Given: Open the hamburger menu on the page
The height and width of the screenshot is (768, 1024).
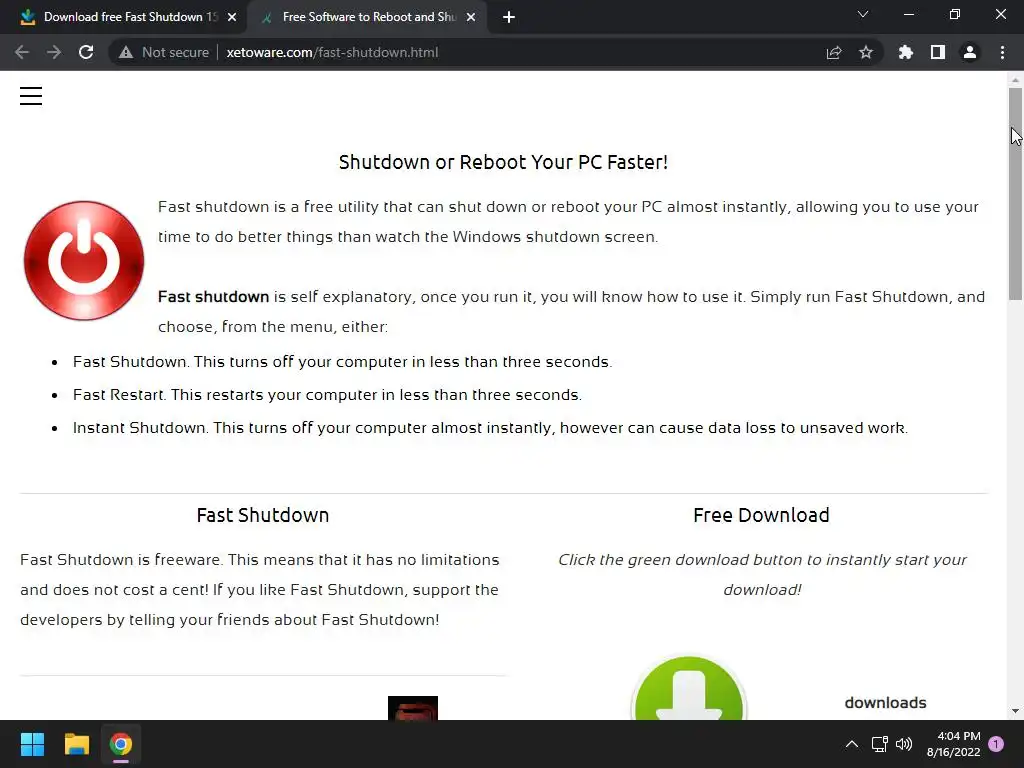Looking at the screenshot, I should pyautogui.click(x=31, y=96).
